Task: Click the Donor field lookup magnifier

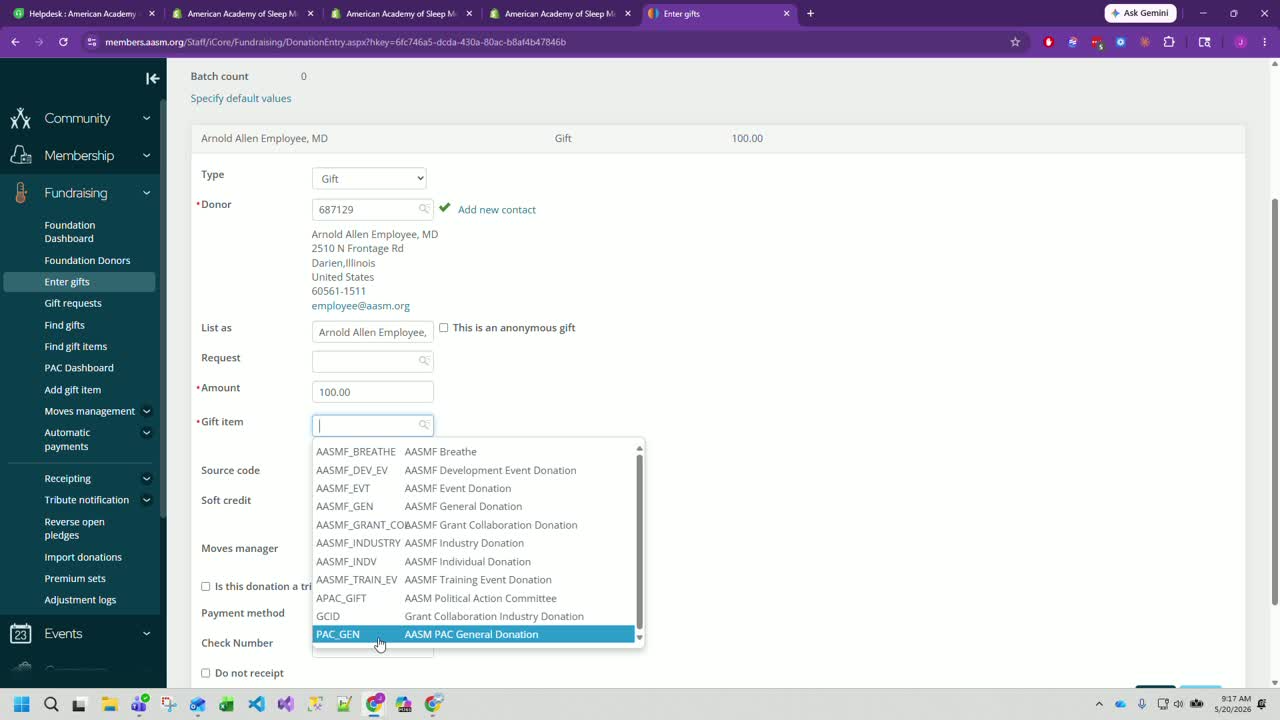Action: click(x=424, y=209)
